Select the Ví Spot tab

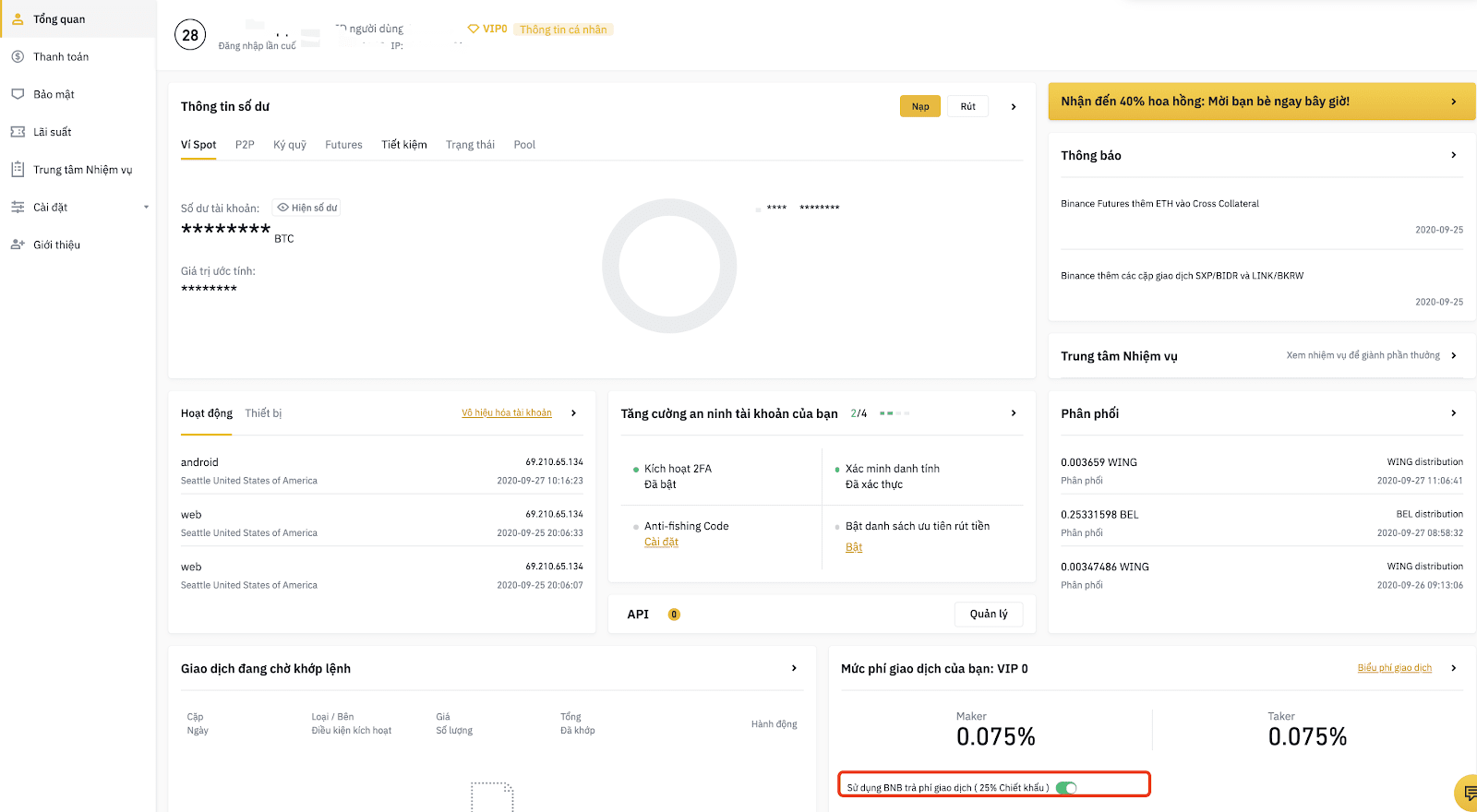click(x=198, y=145)
